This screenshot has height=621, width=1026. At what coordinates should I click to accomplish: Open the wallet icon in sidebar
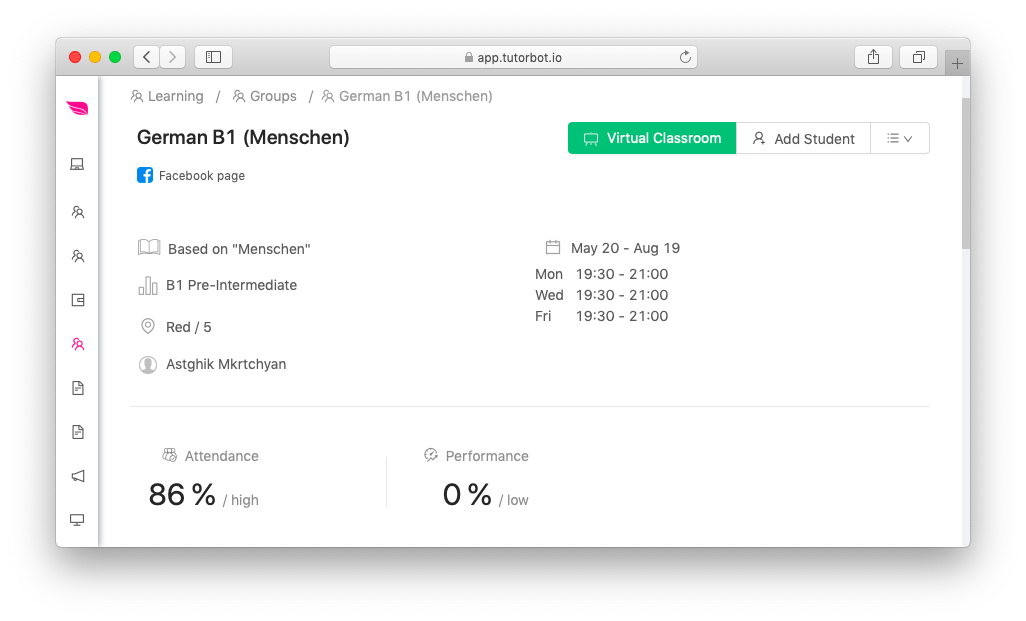(x=78, y=300)
